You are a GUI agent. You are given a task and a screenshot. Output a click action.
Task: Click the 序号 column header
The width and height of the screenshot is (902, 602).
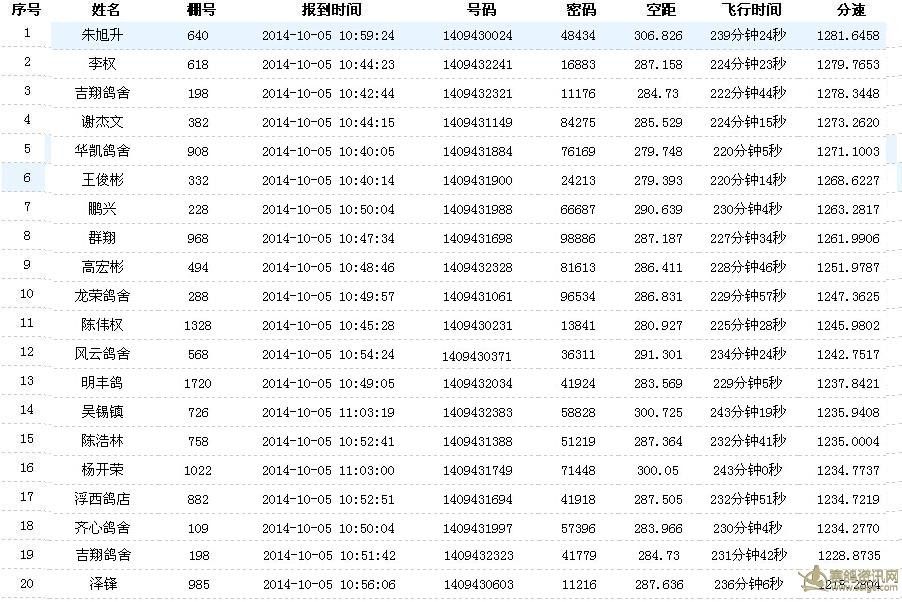(x=27, y=10)
